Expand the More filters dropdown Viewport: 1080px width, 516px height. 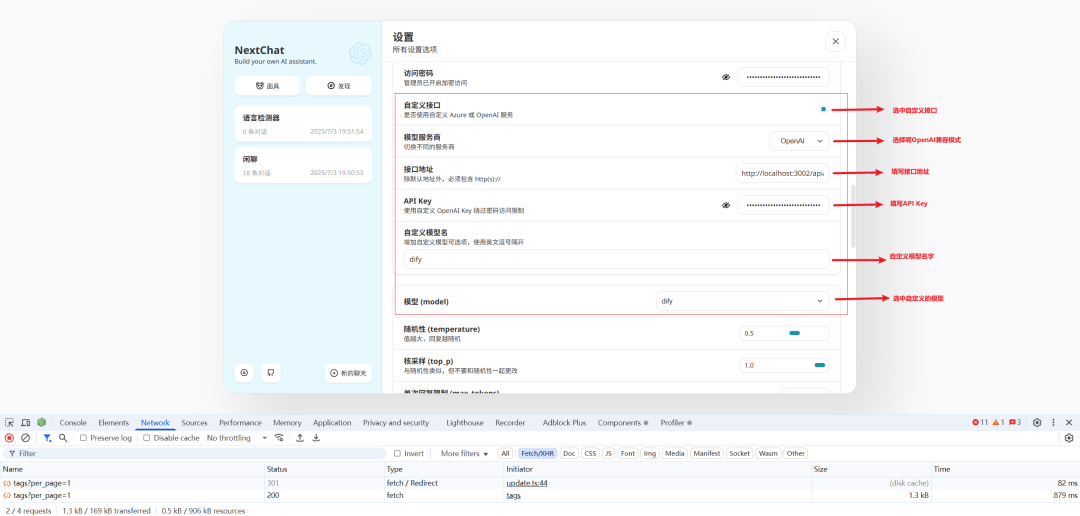tap(464, 453)
